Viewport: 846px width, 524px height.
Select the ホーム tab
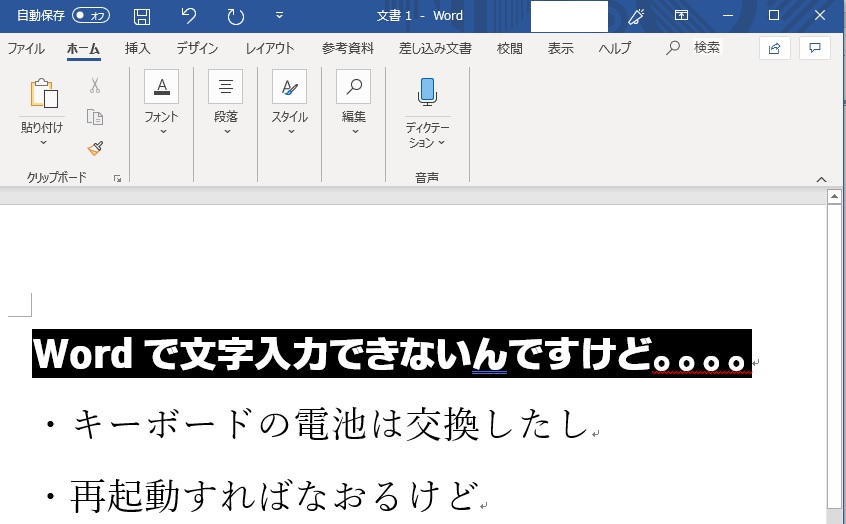pyautogui.click(x=84, y=49)
